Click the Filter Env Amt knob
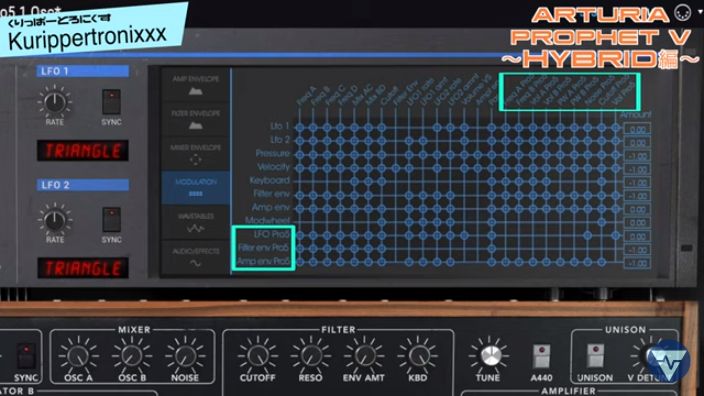This screenshot has height=396, width=704. coord(364,356)
